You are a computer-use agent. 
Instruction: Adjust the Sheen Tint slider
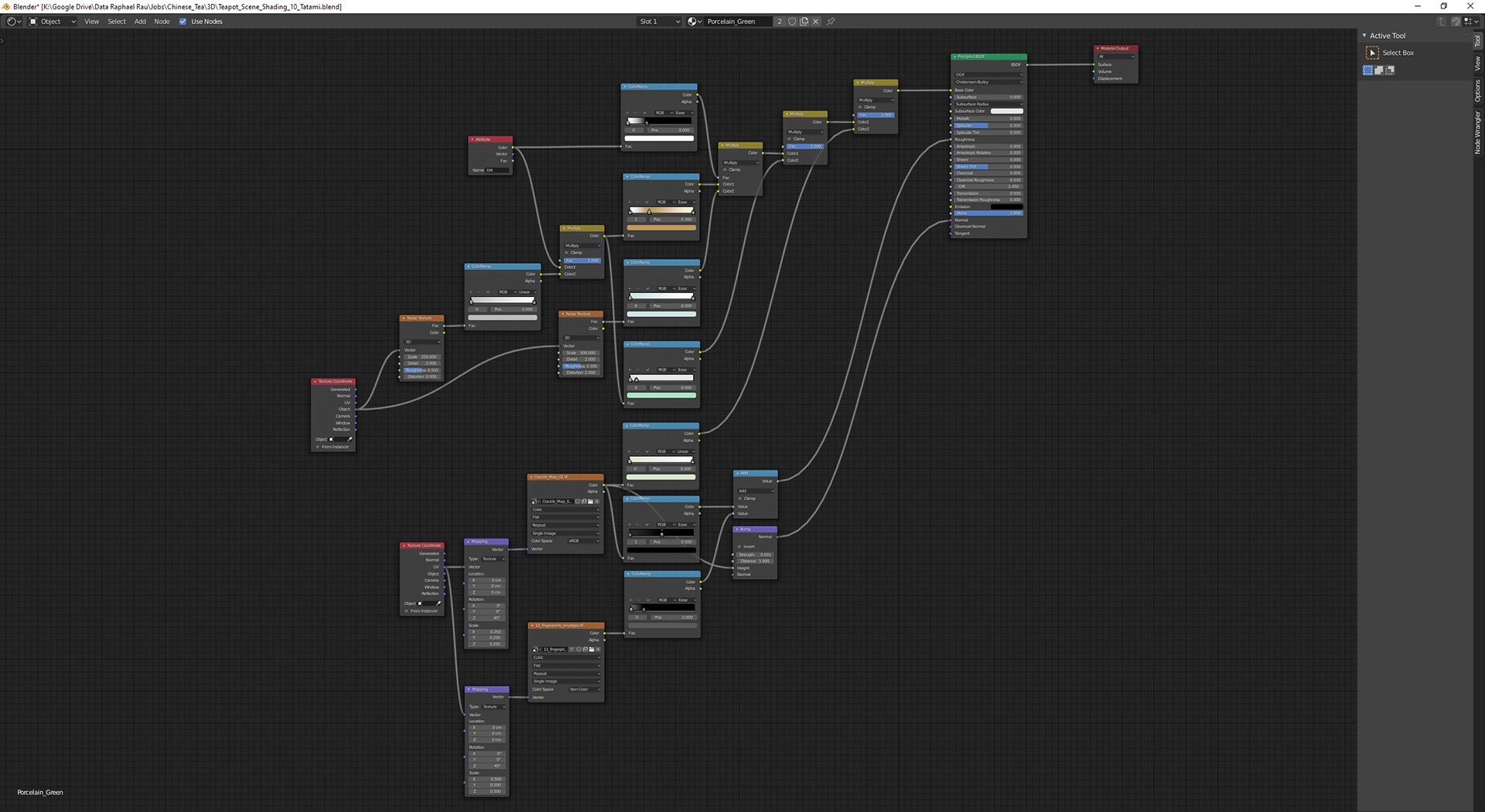pos(988,166)
